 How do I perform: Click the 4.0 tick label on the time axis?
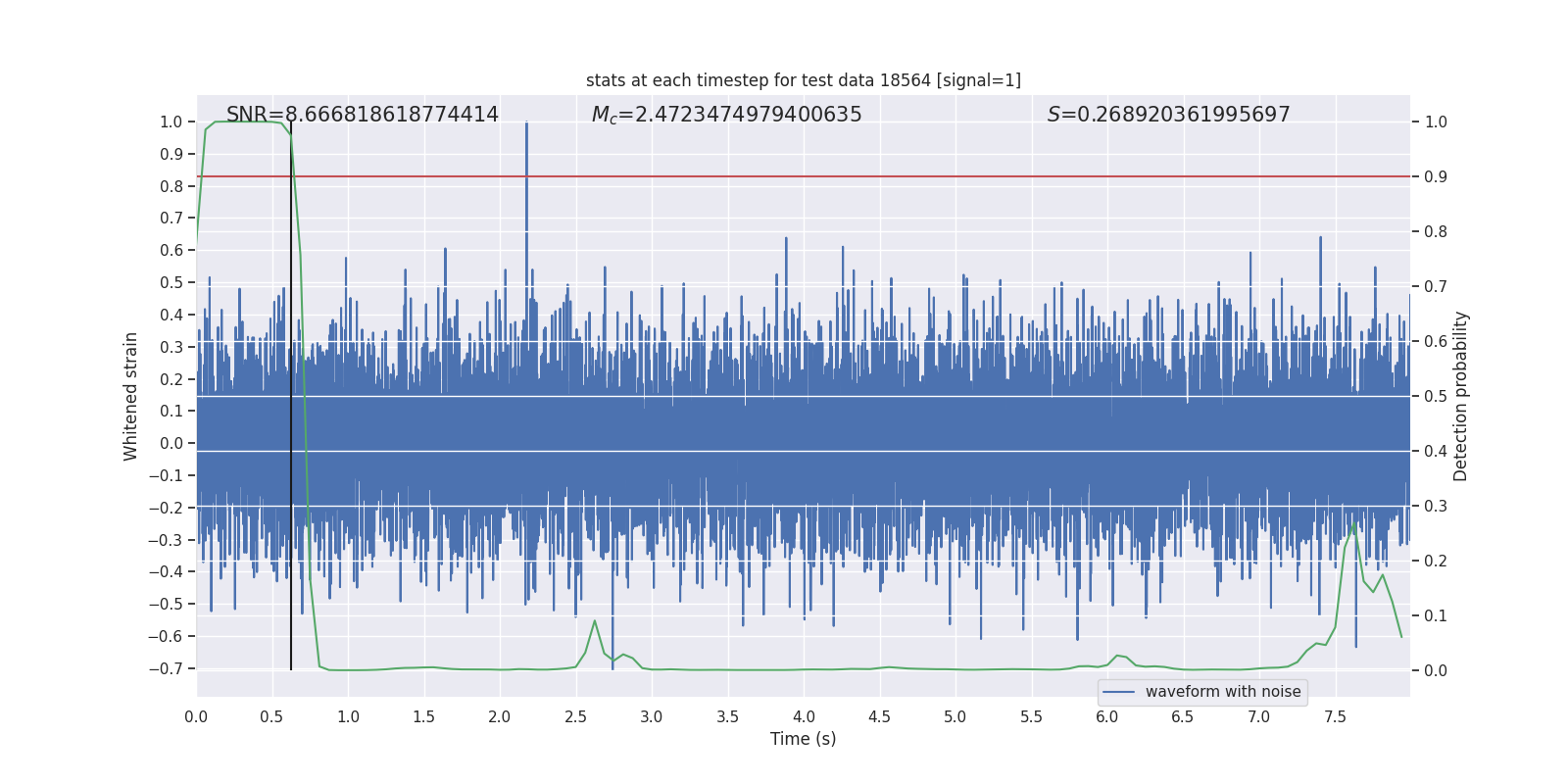coord(804,717)
